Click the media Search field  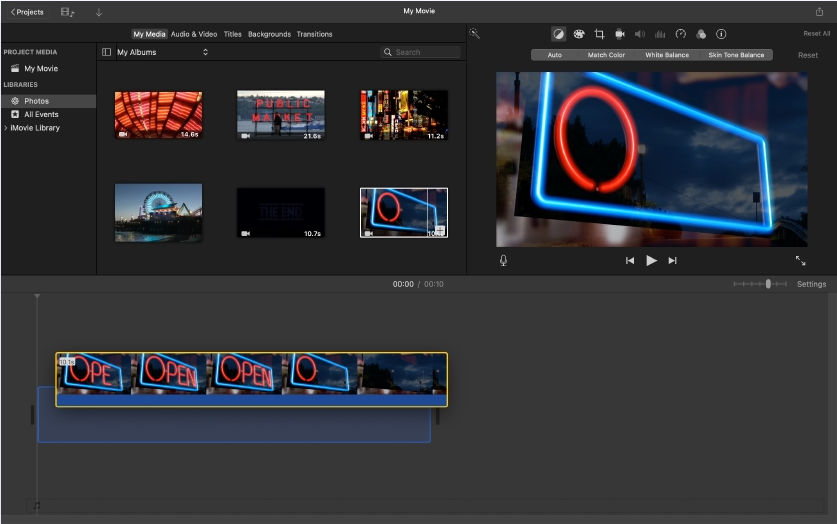click(421, 52)
